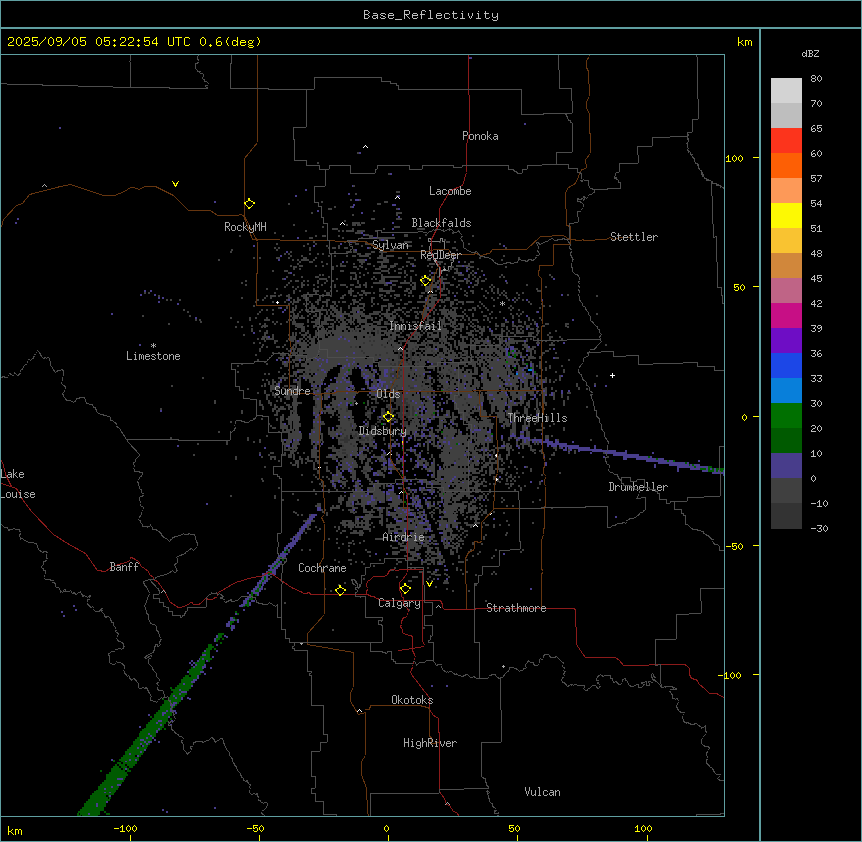Click the yellow diamond between Olds and Didsbury
Screen dimensions: 862x842
[x=388, y=417]
